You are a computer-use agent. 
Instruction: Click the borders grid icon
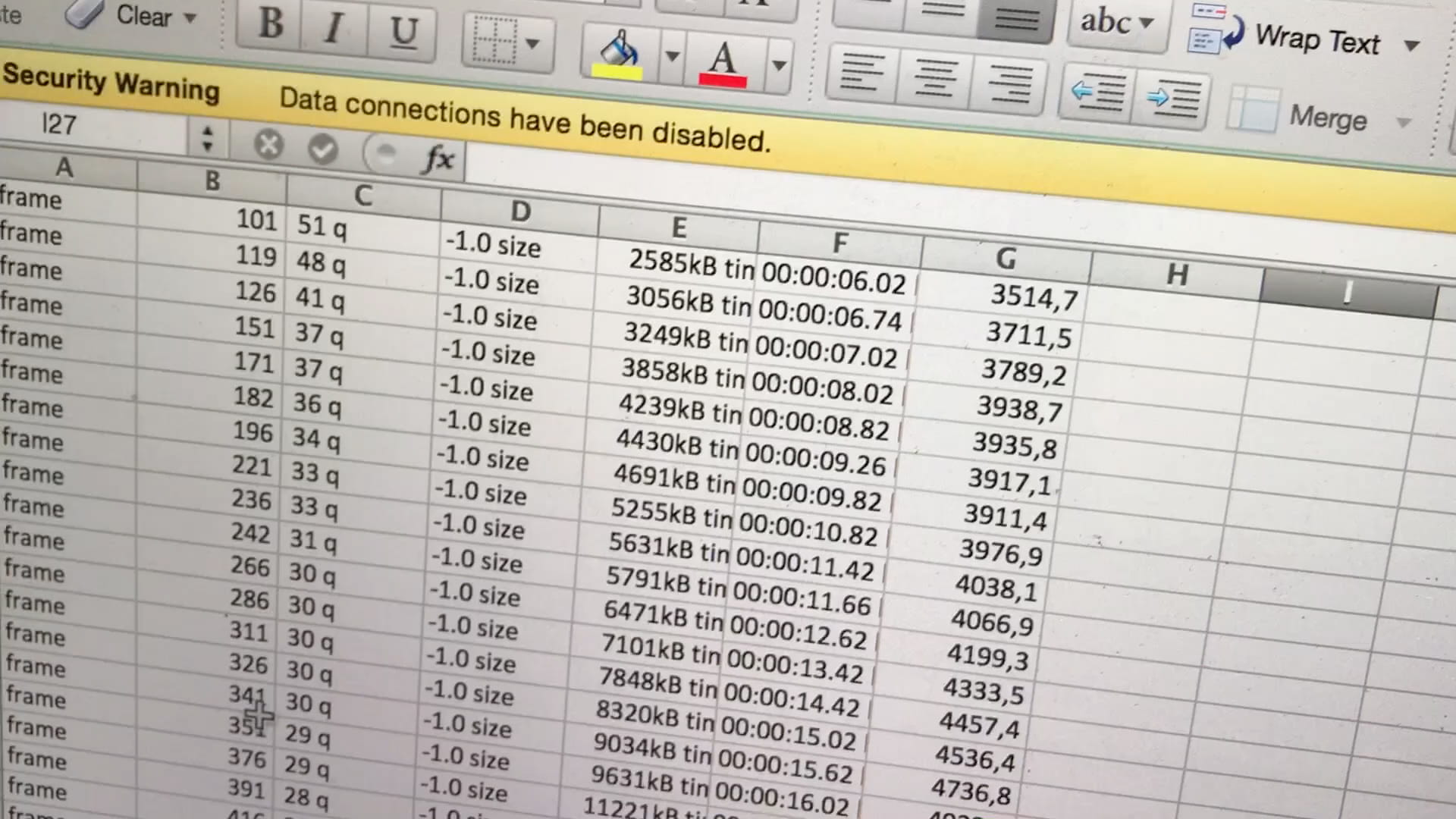[494, 40]
